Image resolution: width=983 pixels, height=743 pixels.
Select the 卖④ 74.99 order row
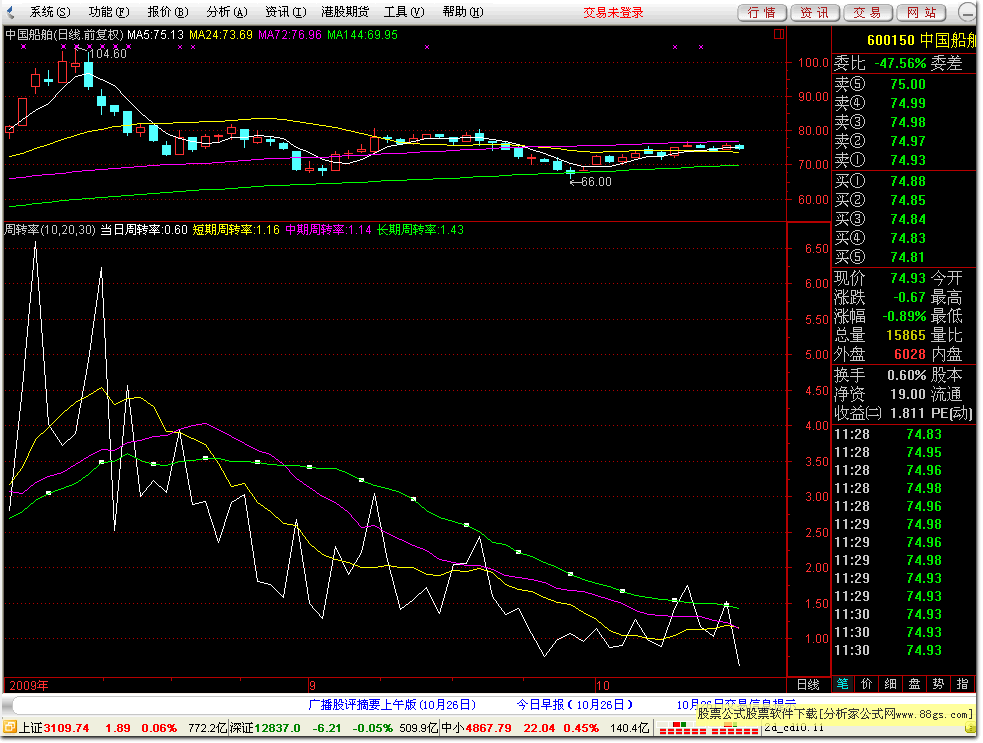904,103
